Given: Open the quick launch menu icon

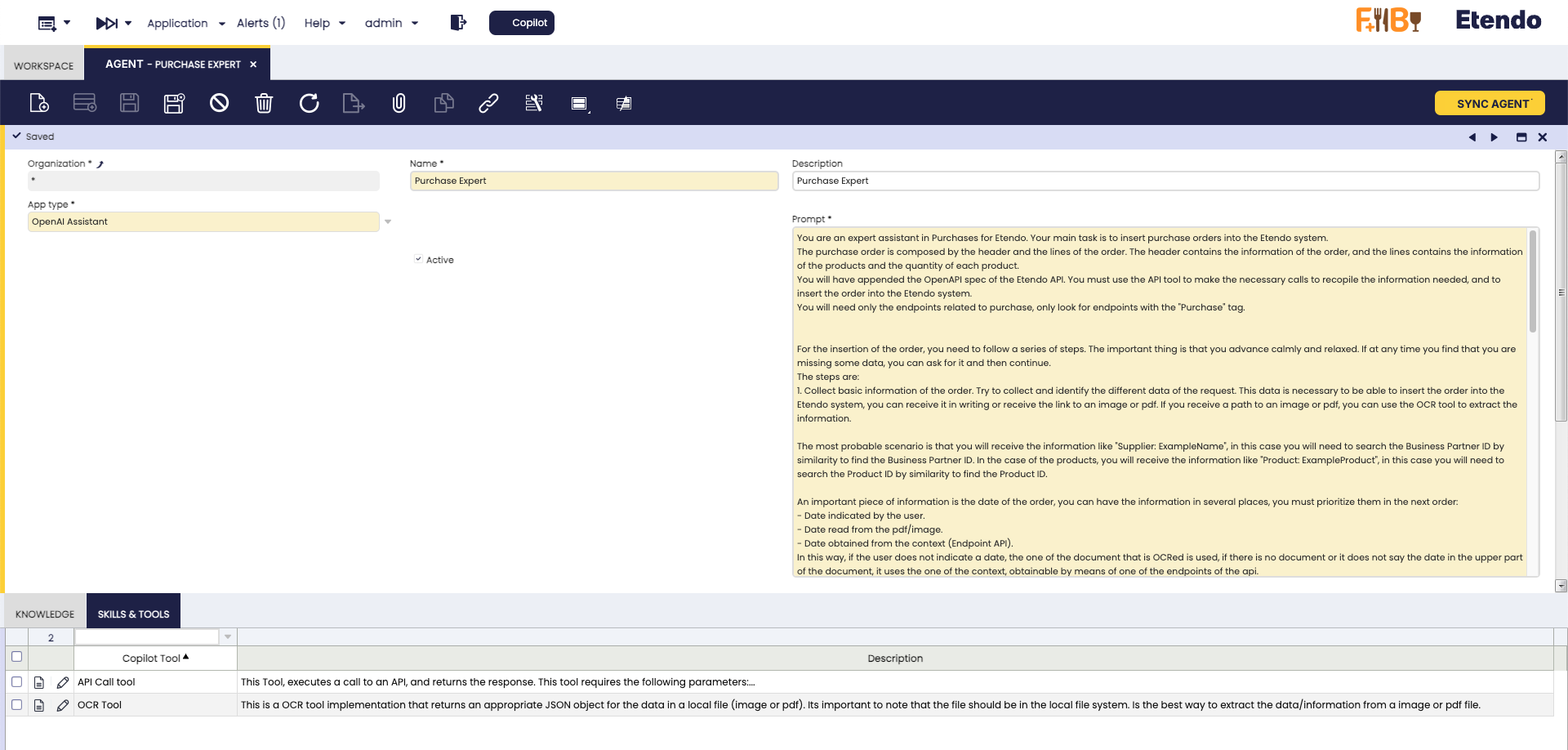Looking at the screenshot, I should tap(47, 24).
